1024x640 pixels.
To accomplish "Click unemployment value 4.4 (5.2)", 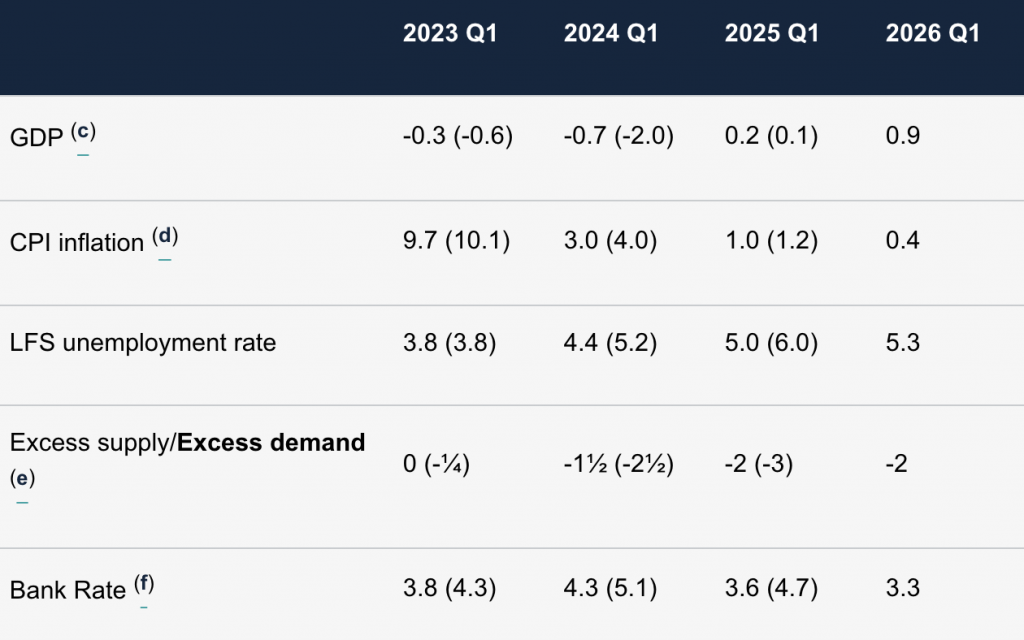I will pyautogui.click(x=610, y=343).
